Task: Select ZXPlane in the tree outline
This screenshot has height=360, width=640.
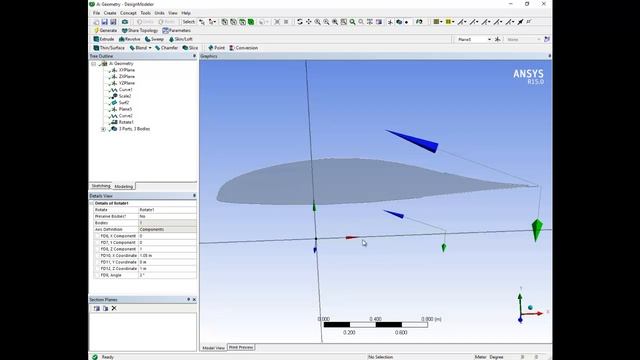Action: (x=127, y=77)
